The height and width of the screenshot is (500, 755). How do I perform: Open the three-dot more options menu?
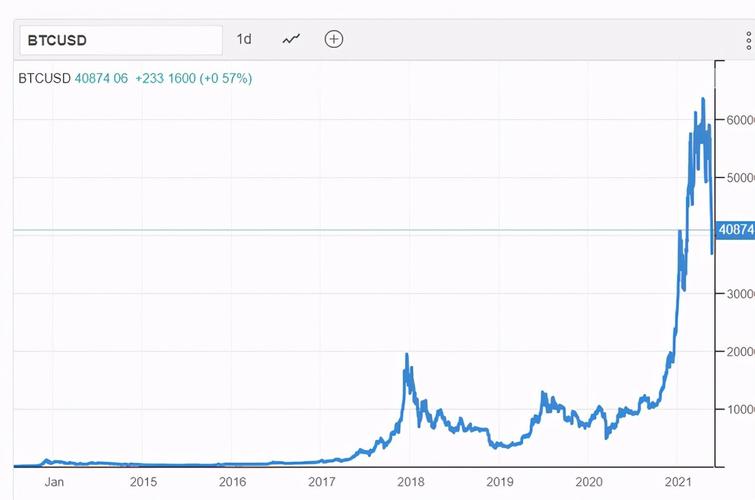(749, 39)
